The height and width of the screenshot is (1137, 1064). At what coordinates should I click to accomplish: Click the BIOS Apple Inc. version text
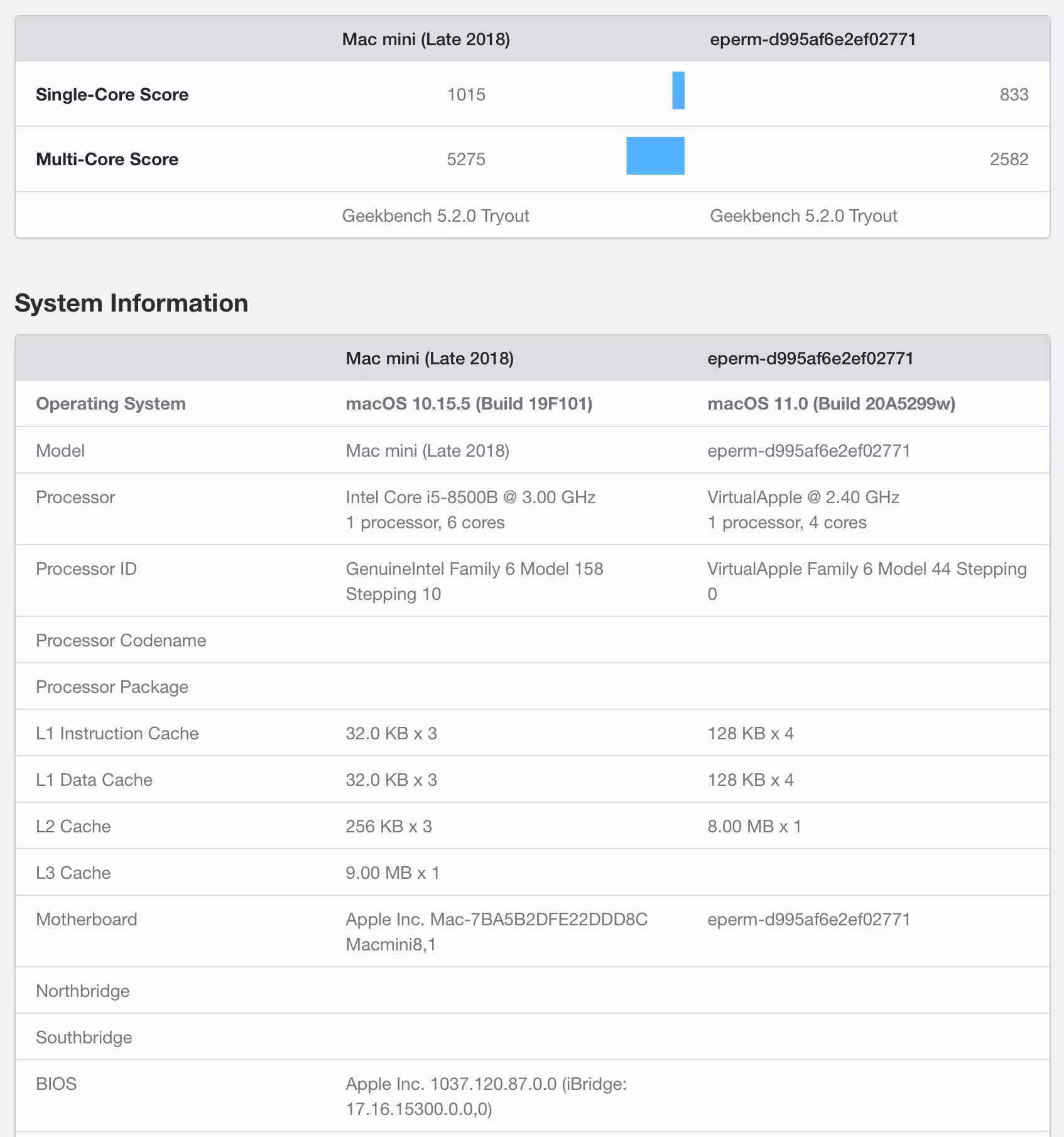(x=486, y=1096)
